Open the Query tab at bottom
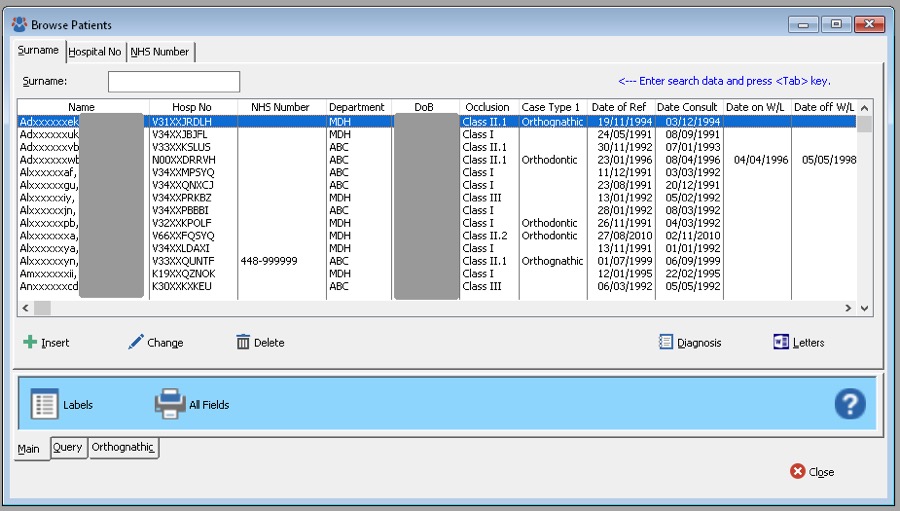 67,448
